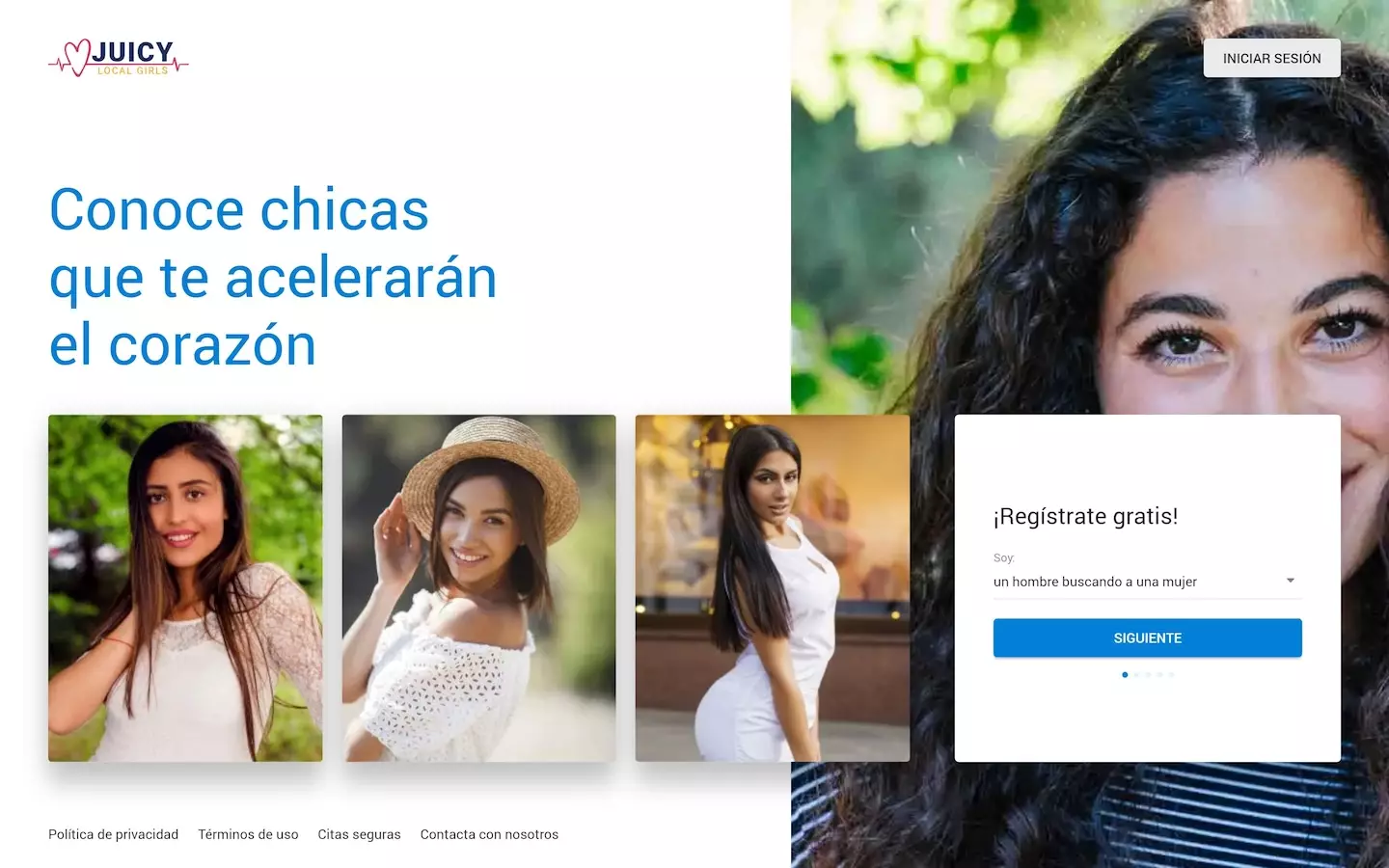This screenshot has height=868, width=1389.
Task: Click the blue SIGUIENTE button
Action: (1148, 637)
